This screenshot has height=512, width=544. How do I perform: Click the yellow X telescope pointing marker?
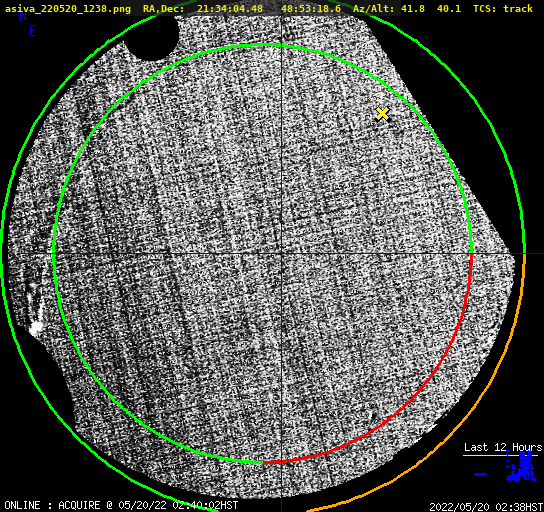tap(382, 114)
